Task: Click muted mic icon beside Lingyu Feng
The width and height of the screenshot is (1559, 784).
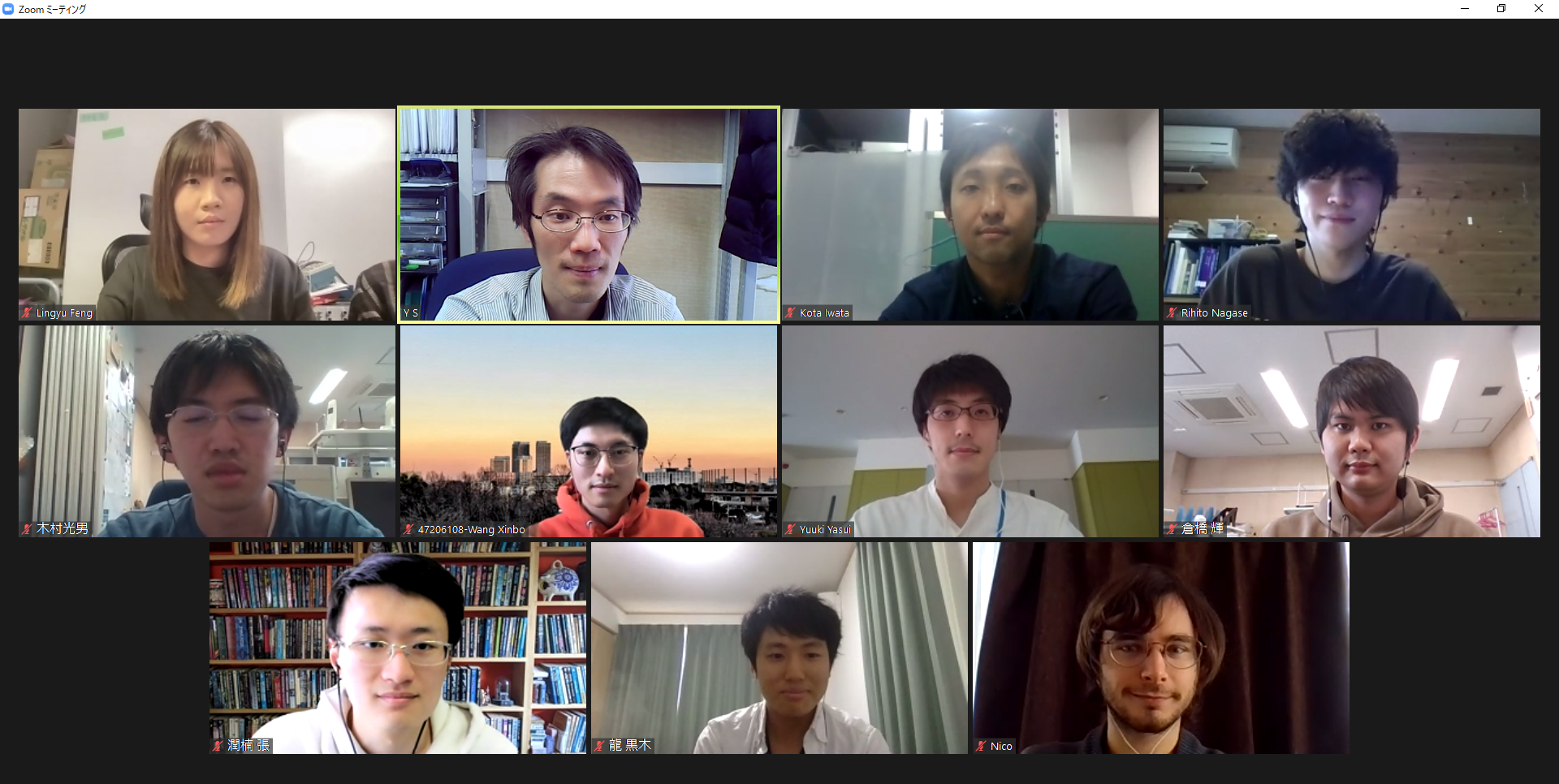Action: 28,312
